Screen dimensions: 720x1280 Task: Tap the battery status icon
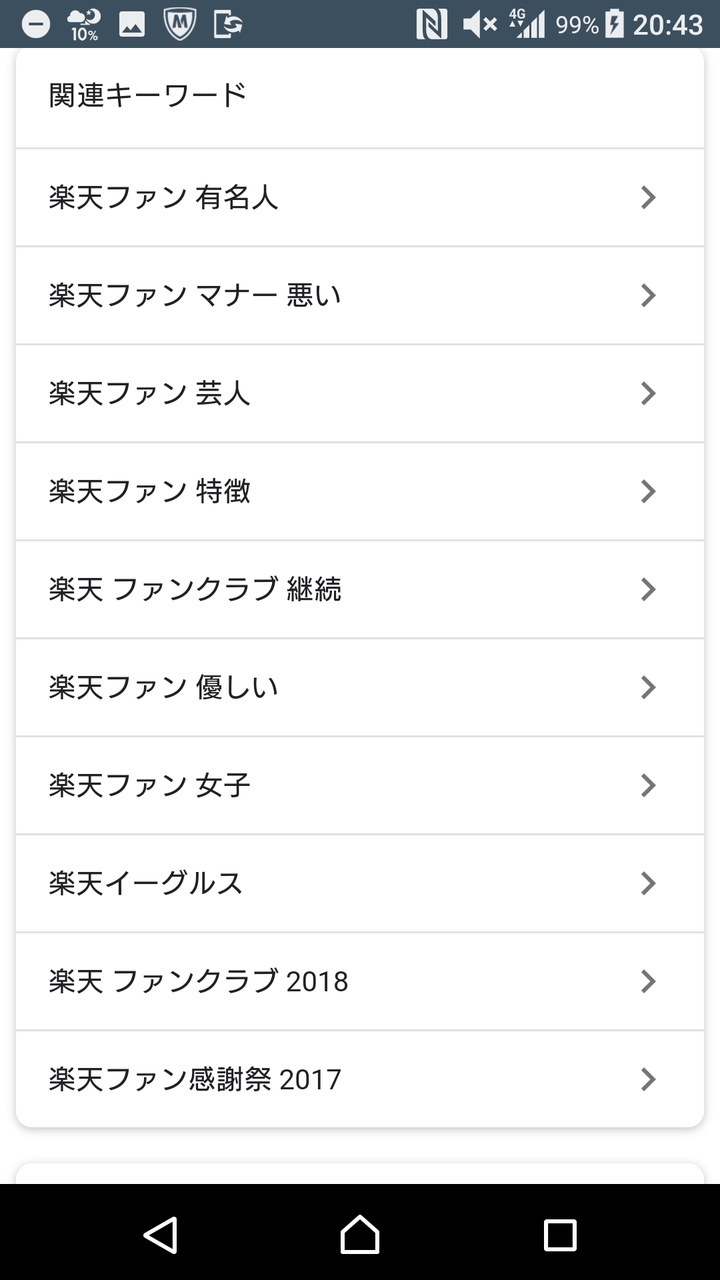[x=614, y=24]
